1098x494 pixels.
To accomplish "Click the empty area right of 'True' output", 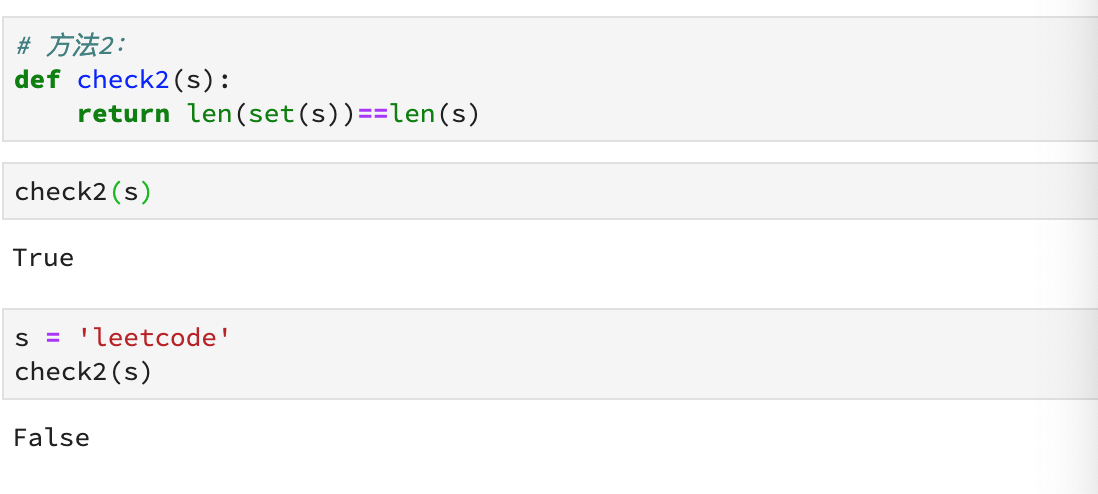I will (x=500, y=258).
